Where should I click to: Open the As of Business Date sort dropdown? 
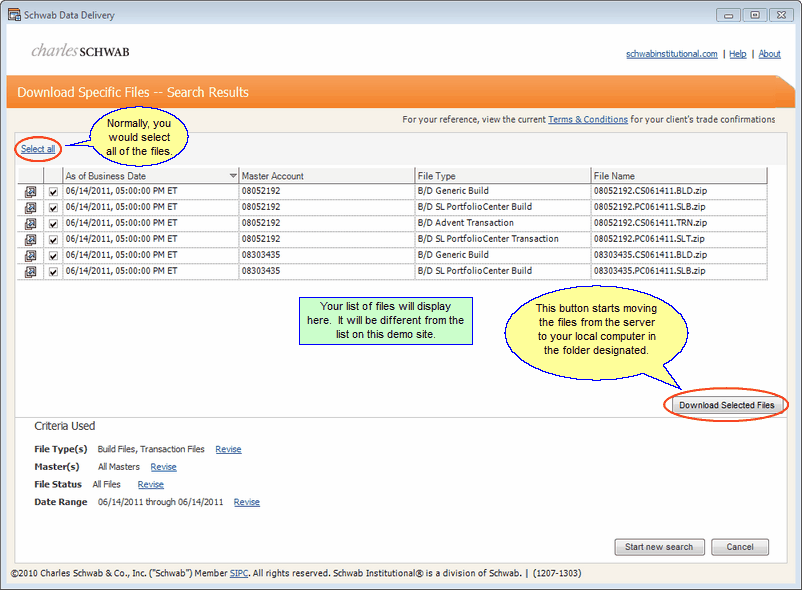pyautogui.click(x=232, y=174)
